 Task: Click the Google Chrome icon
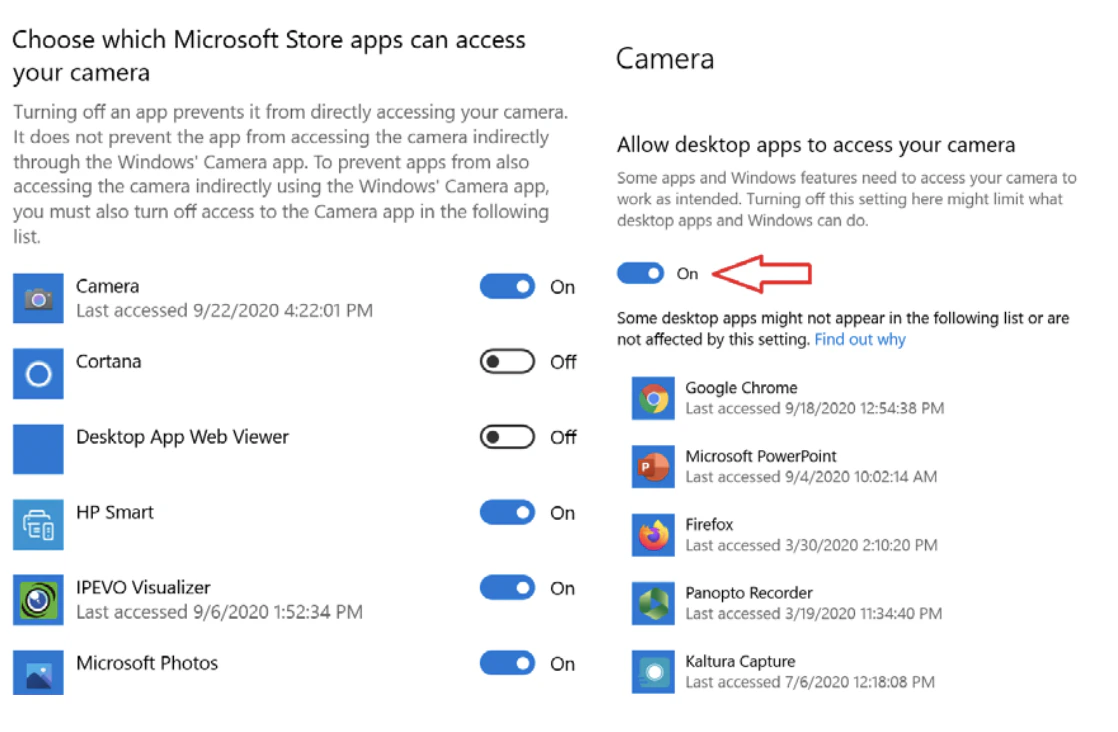pos(653,398)
